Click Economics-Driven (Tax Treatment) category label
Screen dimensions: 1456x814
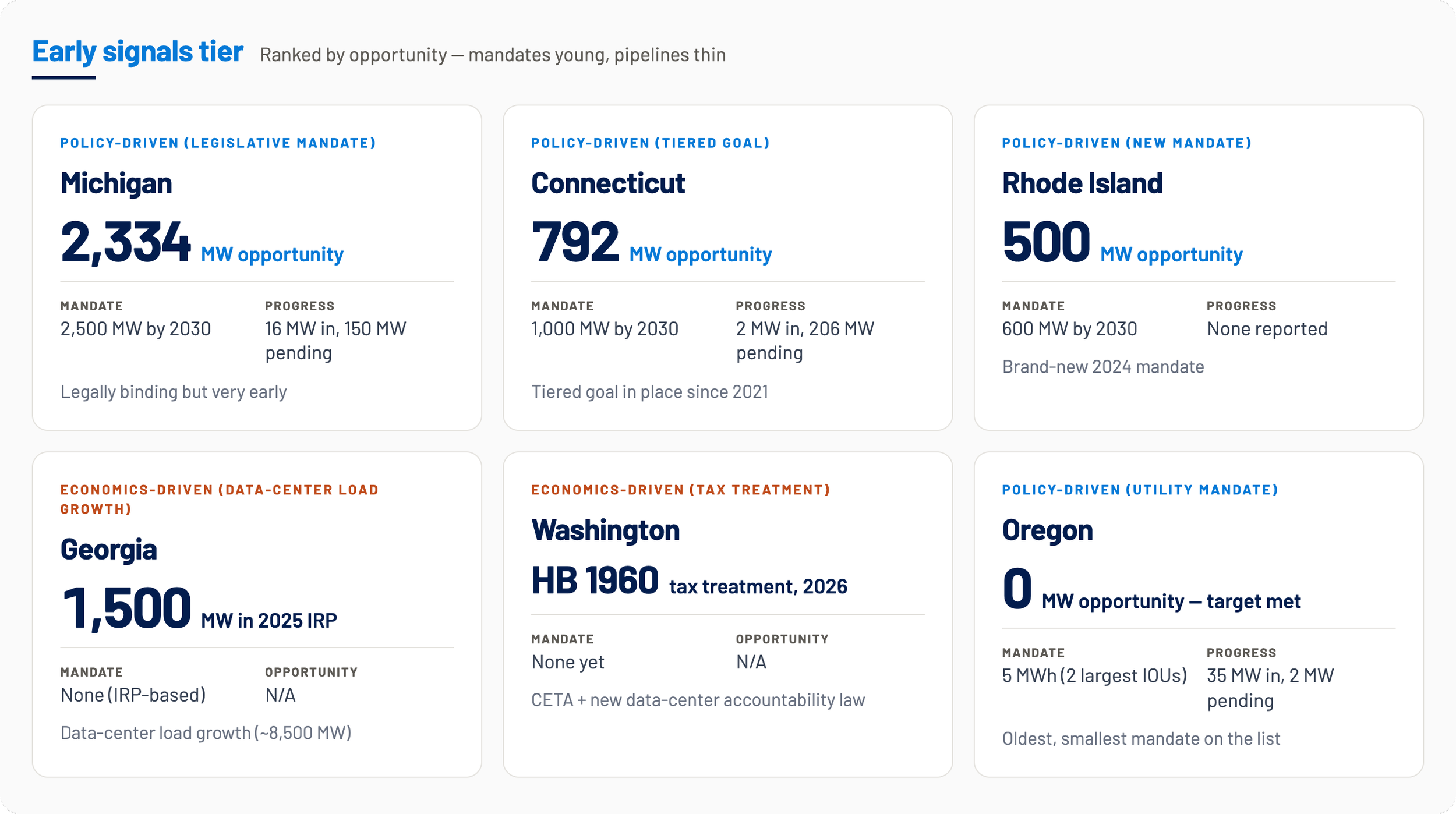(x=681, y=490)
